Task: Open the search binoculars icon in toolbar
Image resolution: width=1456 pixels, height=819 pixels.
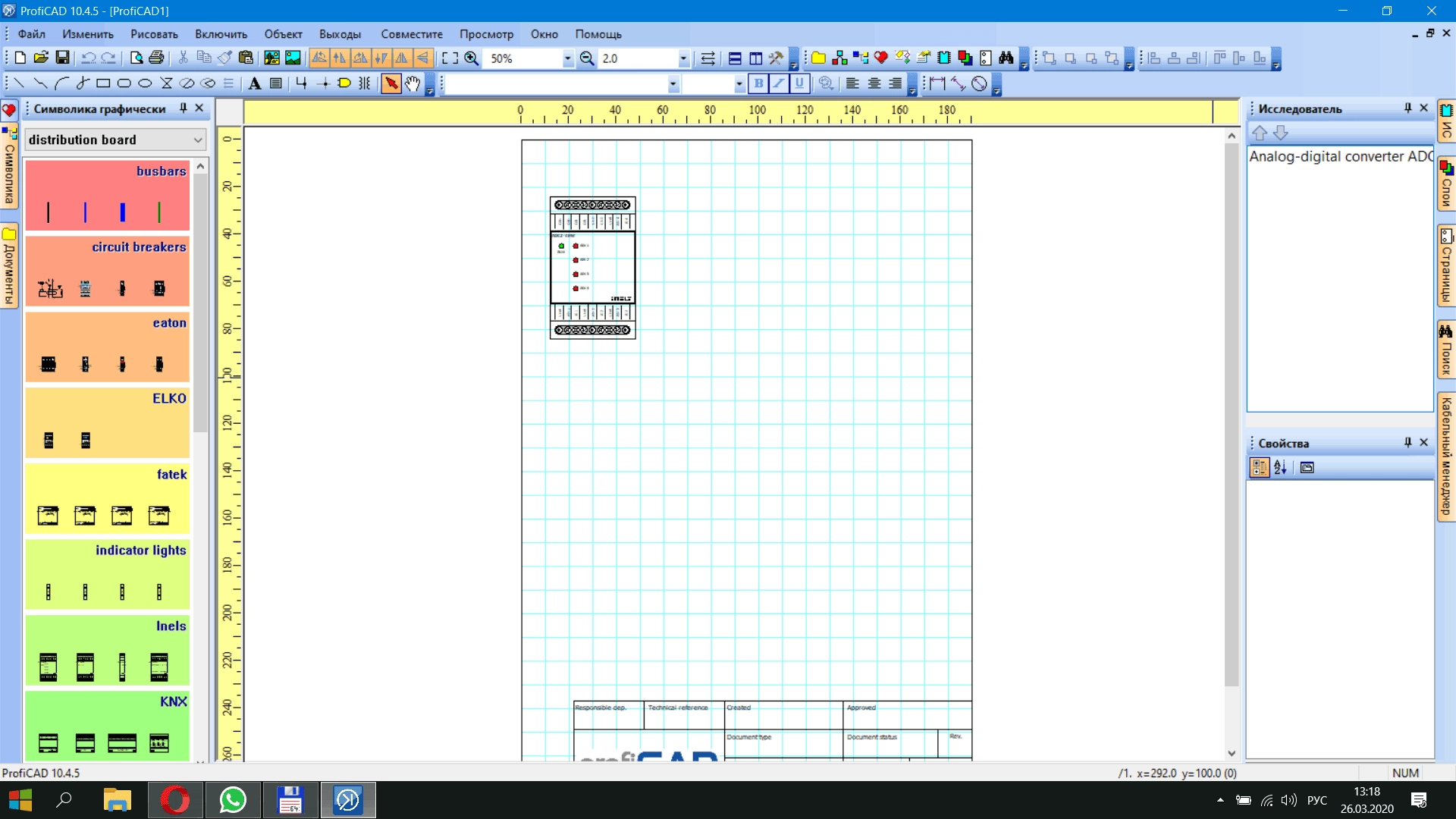Action: pyautogui.click(x=1006, y=58)
